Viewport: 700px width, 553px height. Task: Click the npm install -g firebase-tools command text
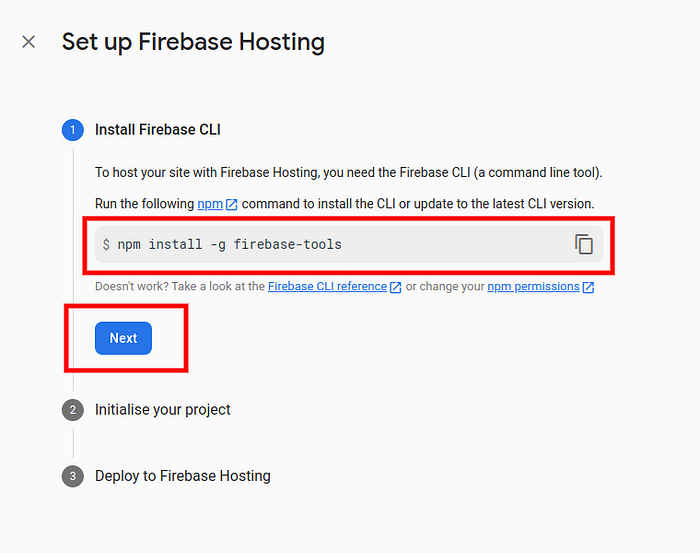tap(229, 245)
